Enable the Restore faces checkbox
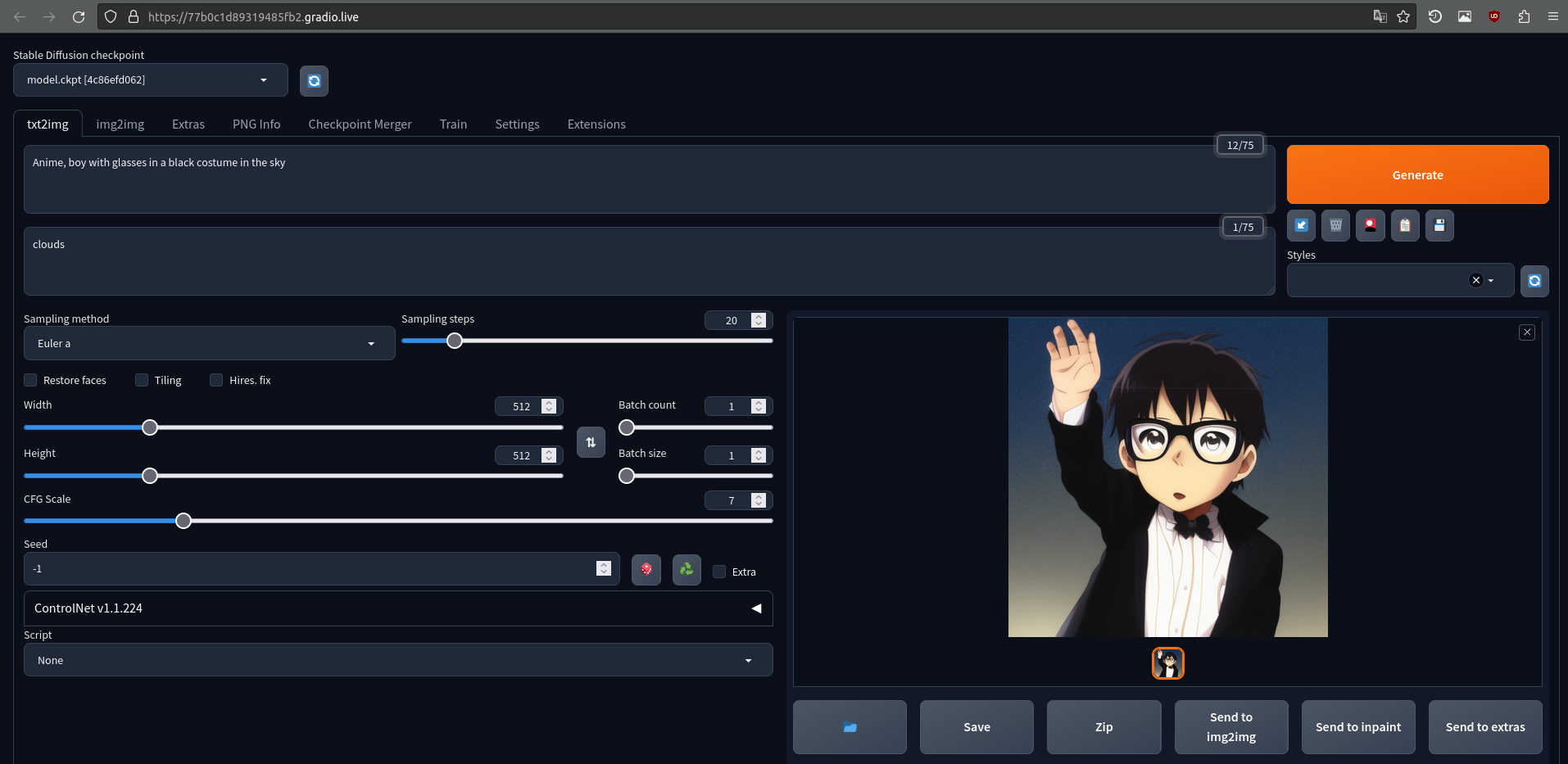 pos(31,380)
